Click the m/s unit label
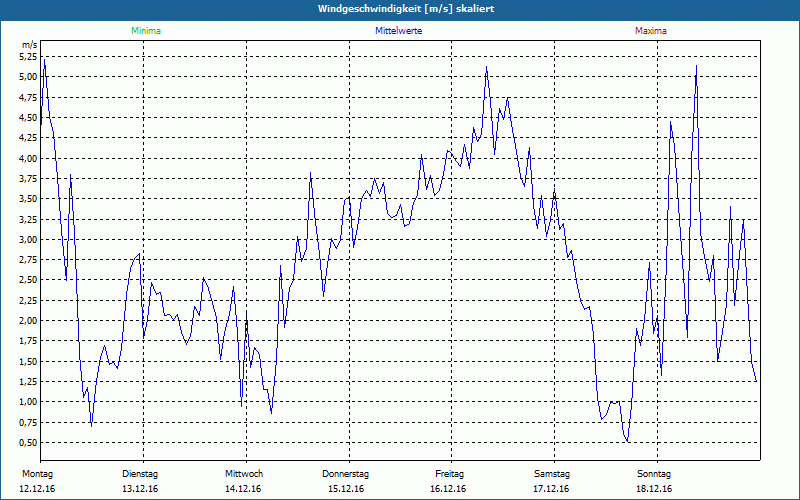Screen dimensions: 800x500 click(x=30, y=45)
